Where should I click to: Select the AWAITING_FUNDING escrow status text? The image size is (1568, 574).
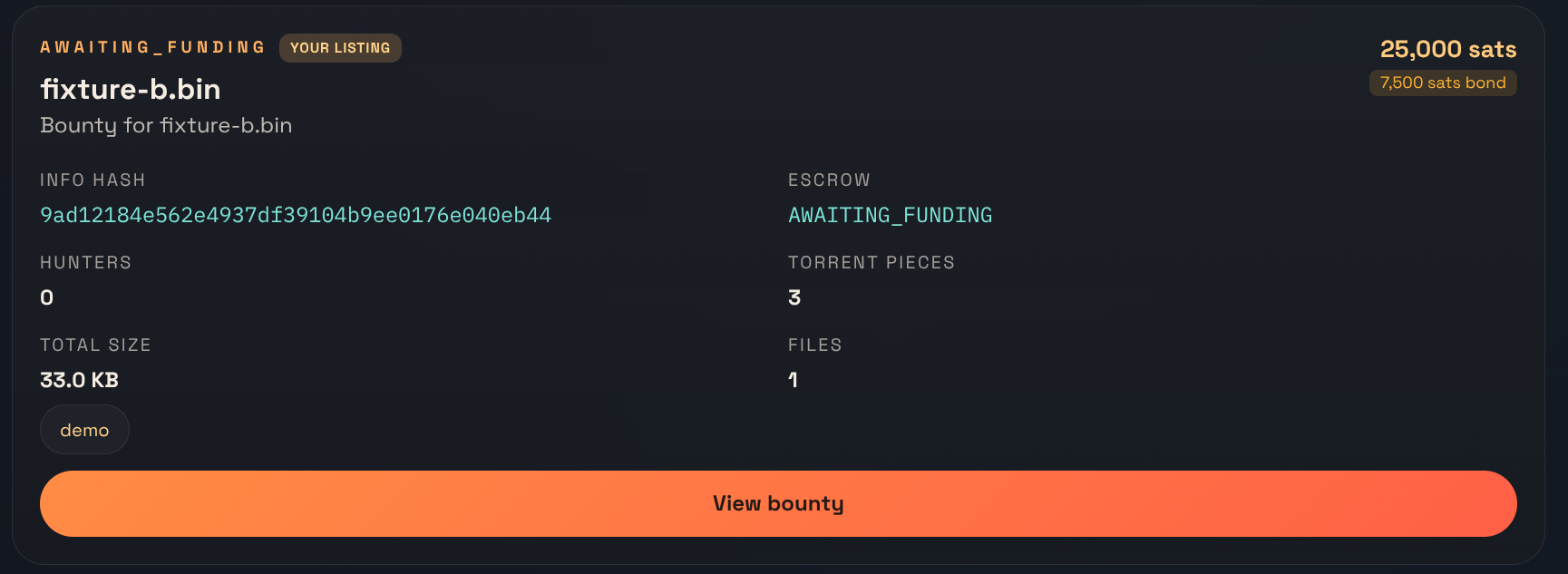pos(890,215)
